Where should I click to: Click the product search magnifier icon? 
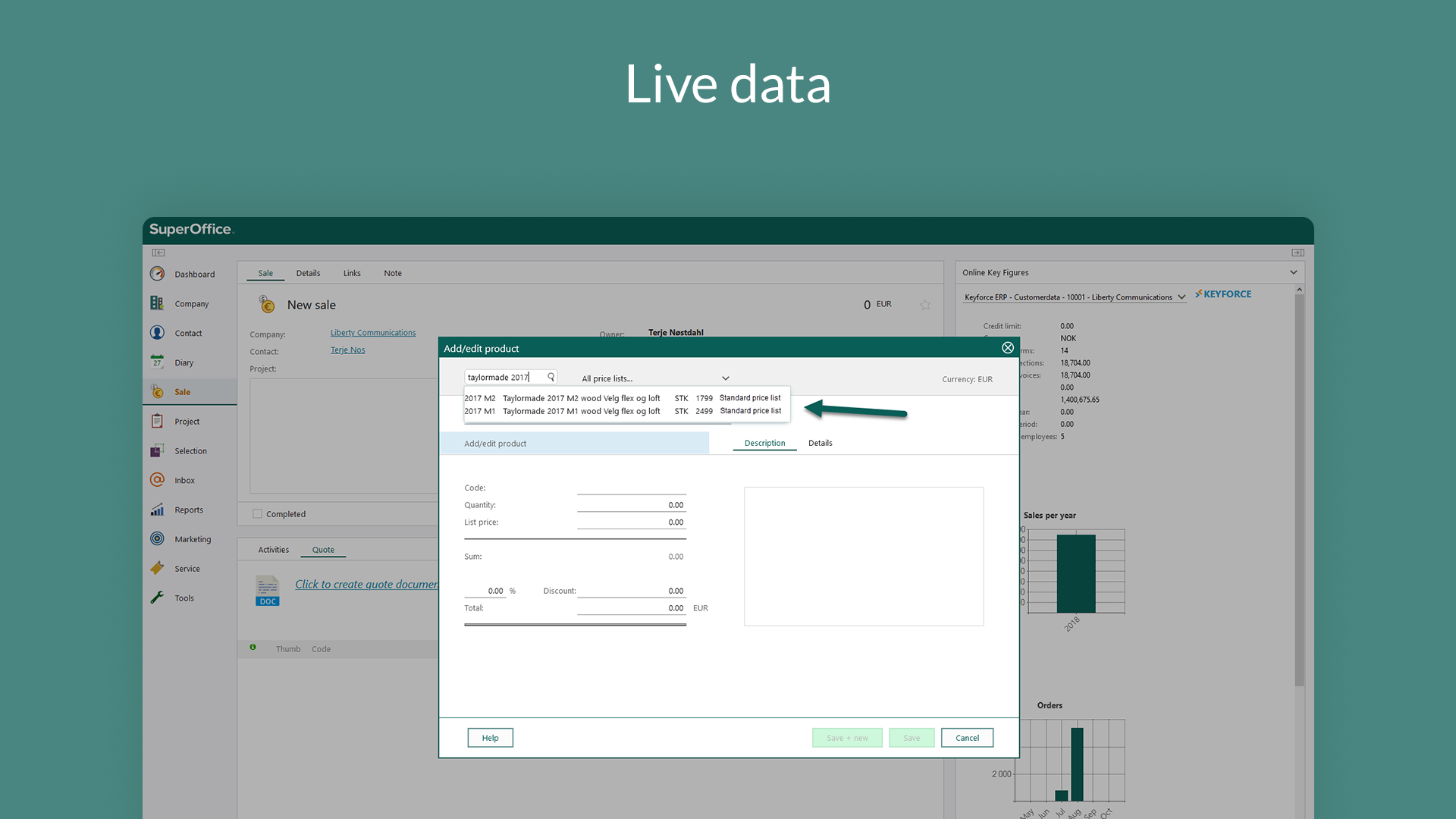(x=551, y=377)
